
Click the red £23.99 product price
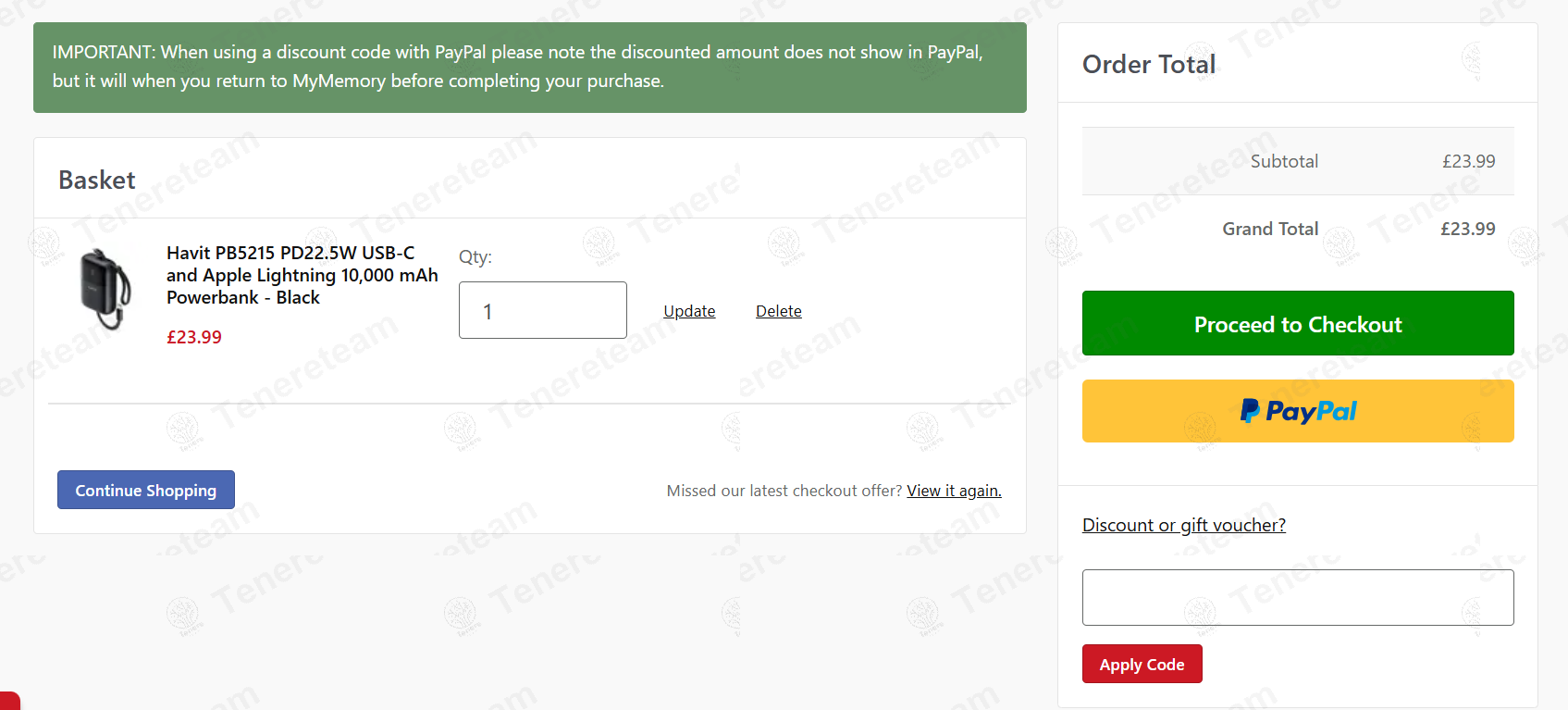pos(194,337)
